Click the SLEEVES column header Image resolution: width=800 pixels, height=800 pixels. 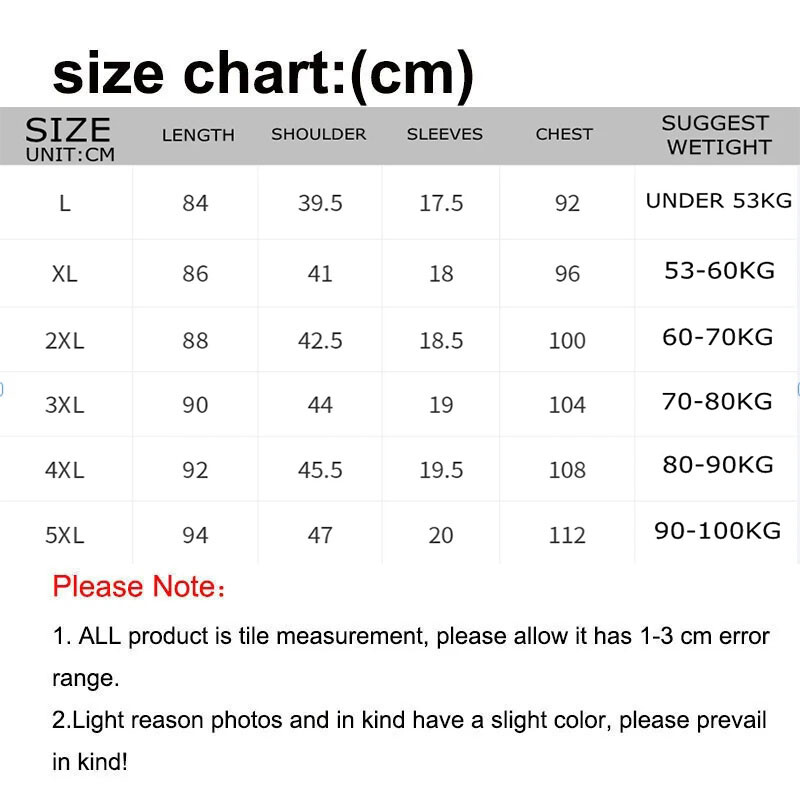pos(444,134)
